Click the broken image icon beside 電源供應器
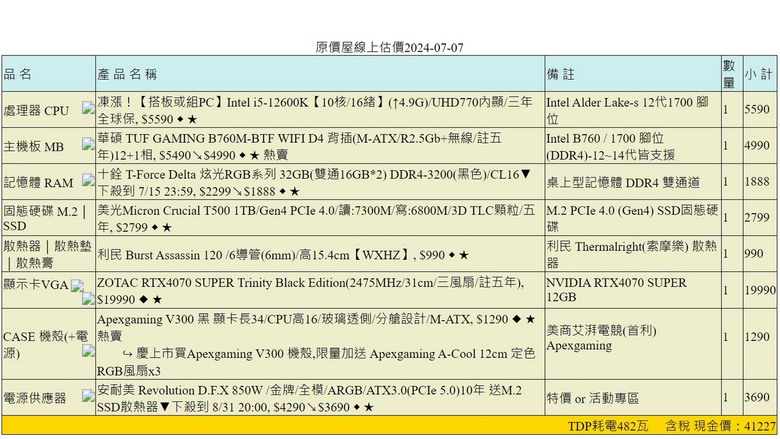 (88, 396)
